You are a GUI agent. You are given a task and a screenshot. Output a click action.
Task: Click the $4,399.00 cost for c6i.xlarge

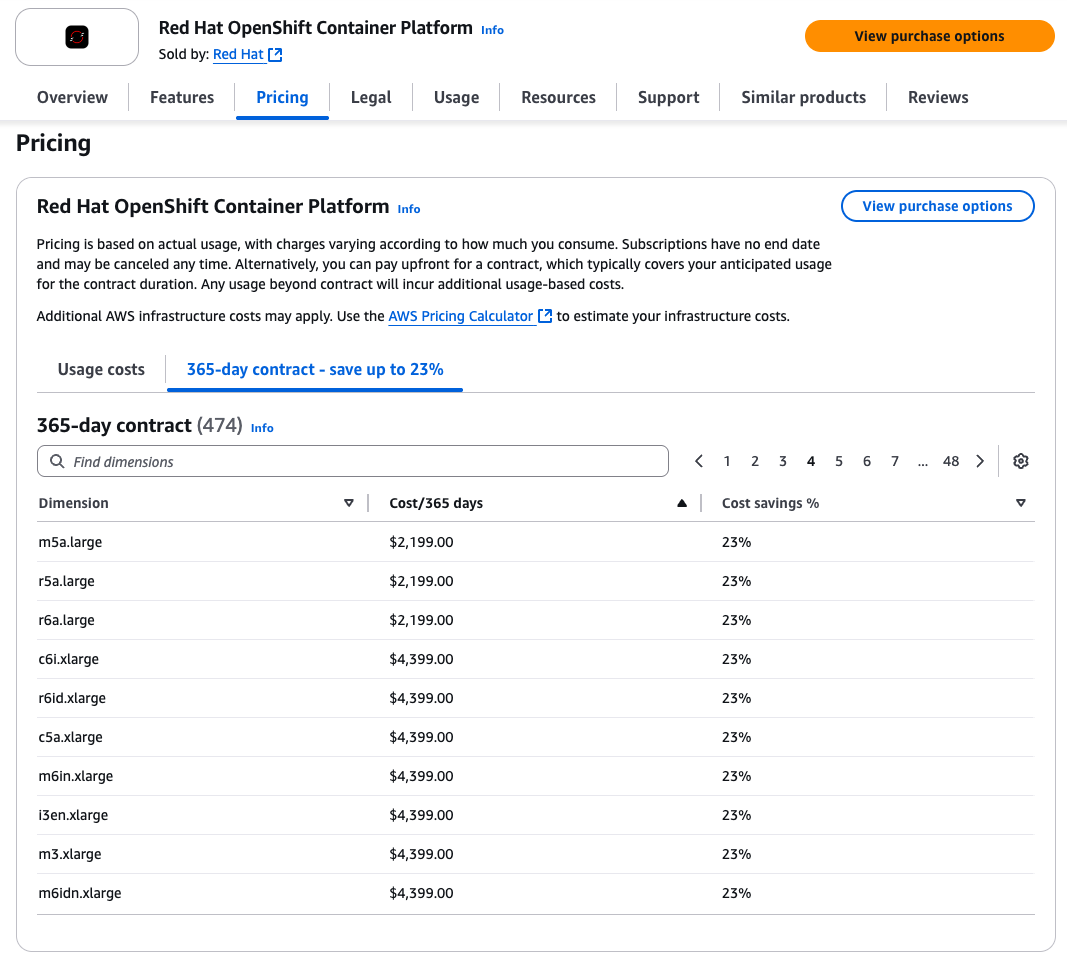(x=421, y=659)
